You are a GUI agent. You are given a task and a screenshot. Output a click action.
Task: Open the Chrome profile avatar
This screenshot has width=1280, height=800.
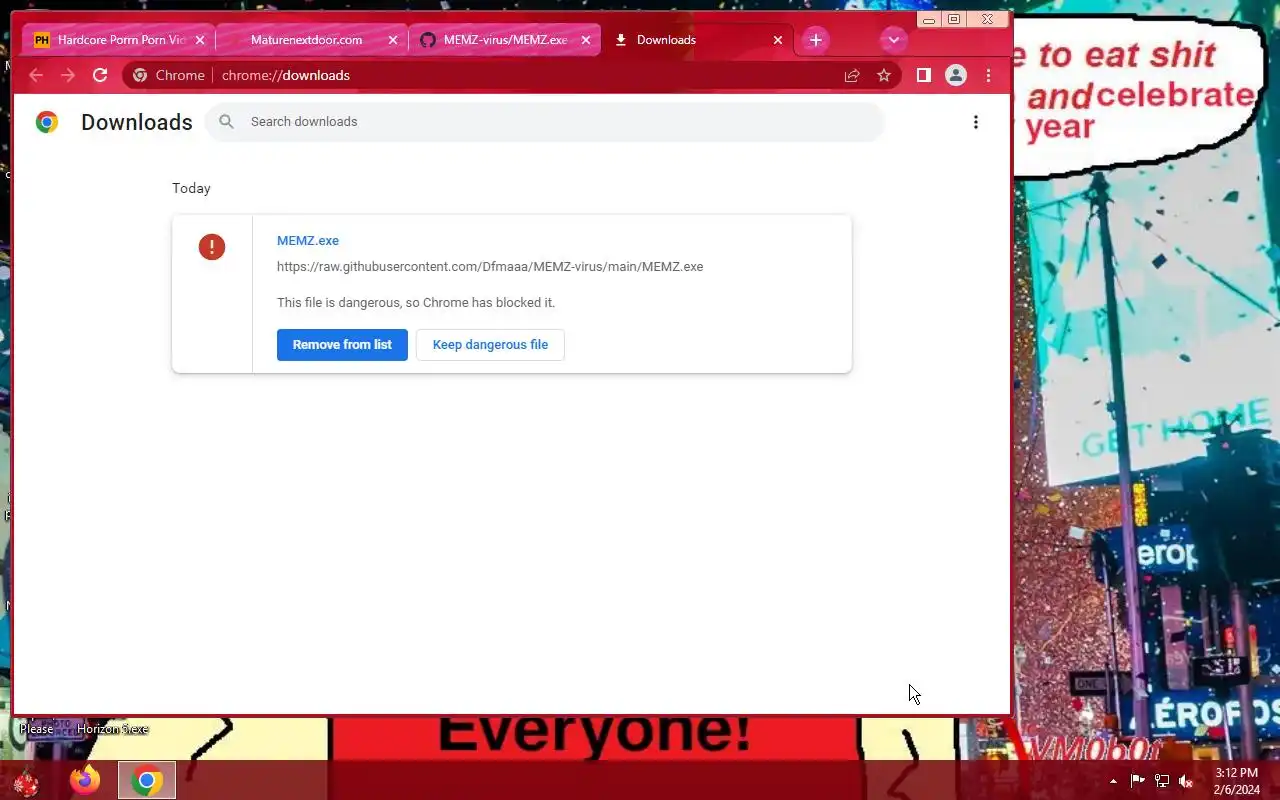pos(956,75)
